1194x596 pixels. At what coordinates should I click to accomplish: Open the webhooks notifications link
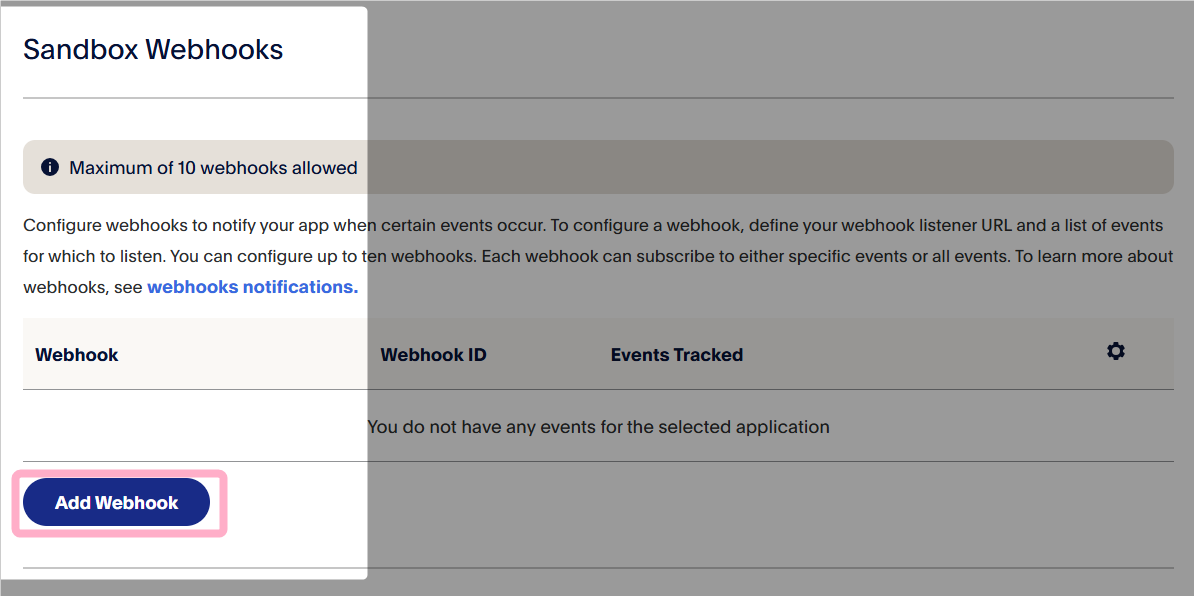252,287
